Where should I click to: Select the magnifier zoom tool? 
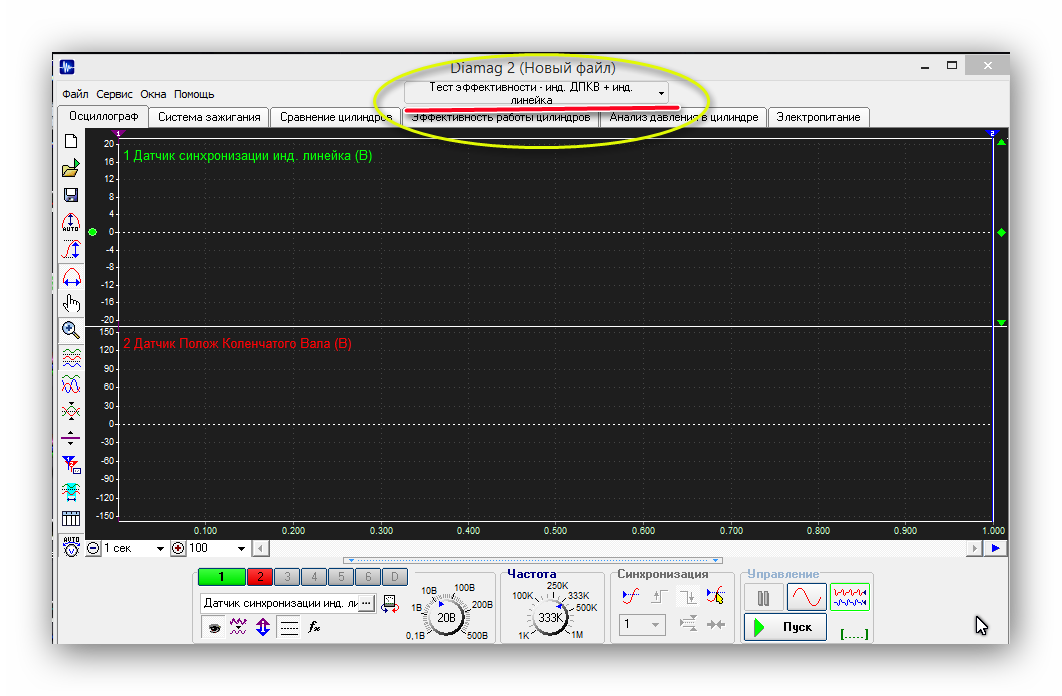(71, 330)
